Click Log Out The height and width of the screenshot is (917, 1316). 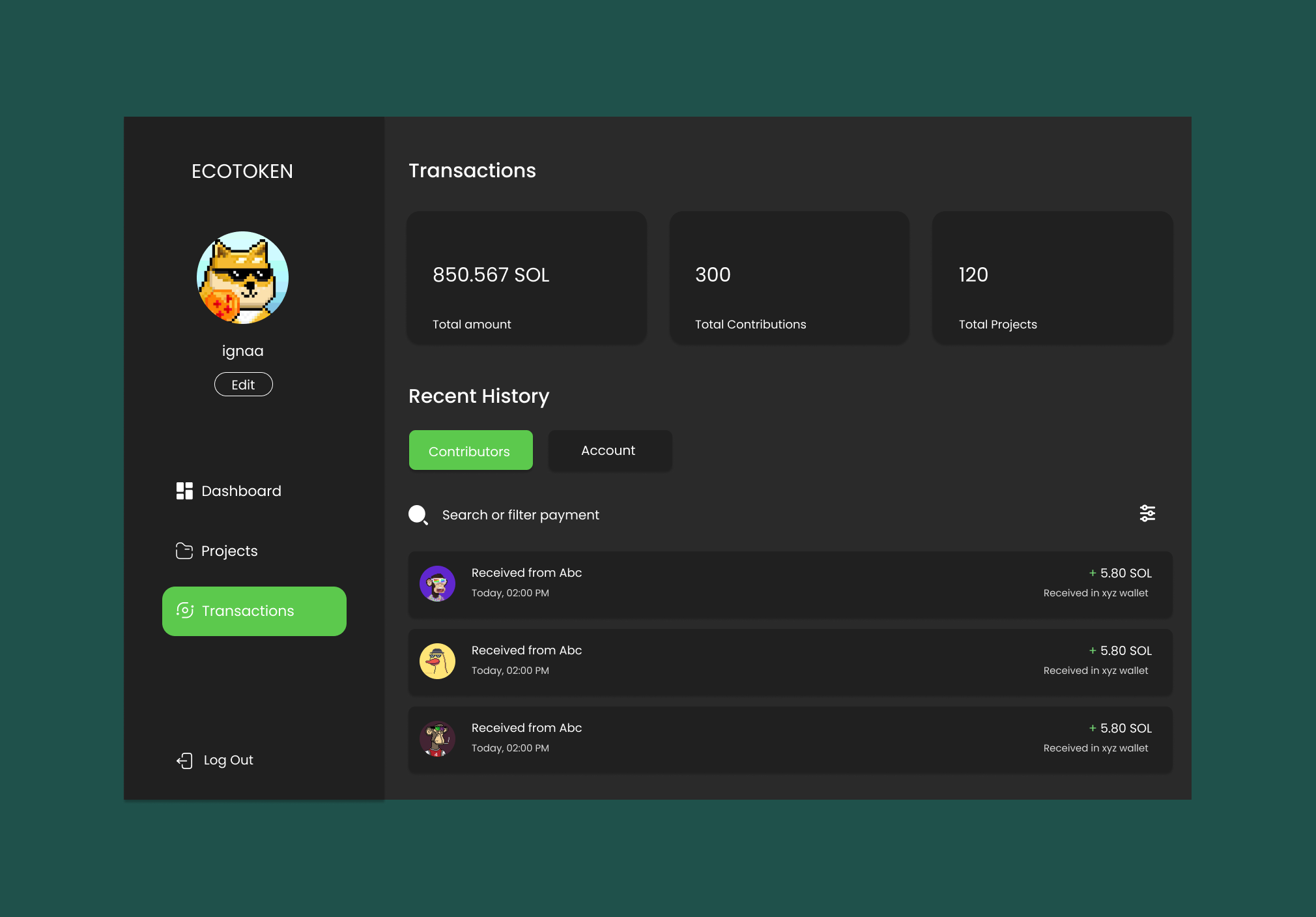point(227,759)
